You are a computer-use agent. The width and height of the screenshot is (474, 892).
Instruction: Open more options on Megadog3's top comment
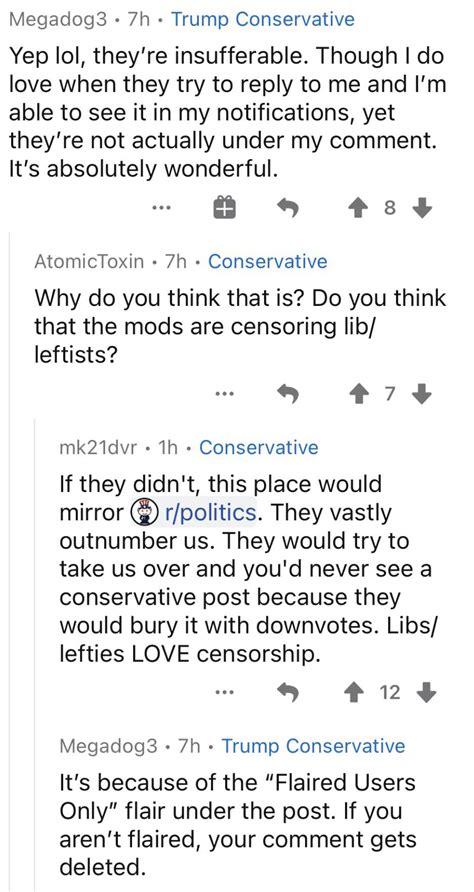161,209
